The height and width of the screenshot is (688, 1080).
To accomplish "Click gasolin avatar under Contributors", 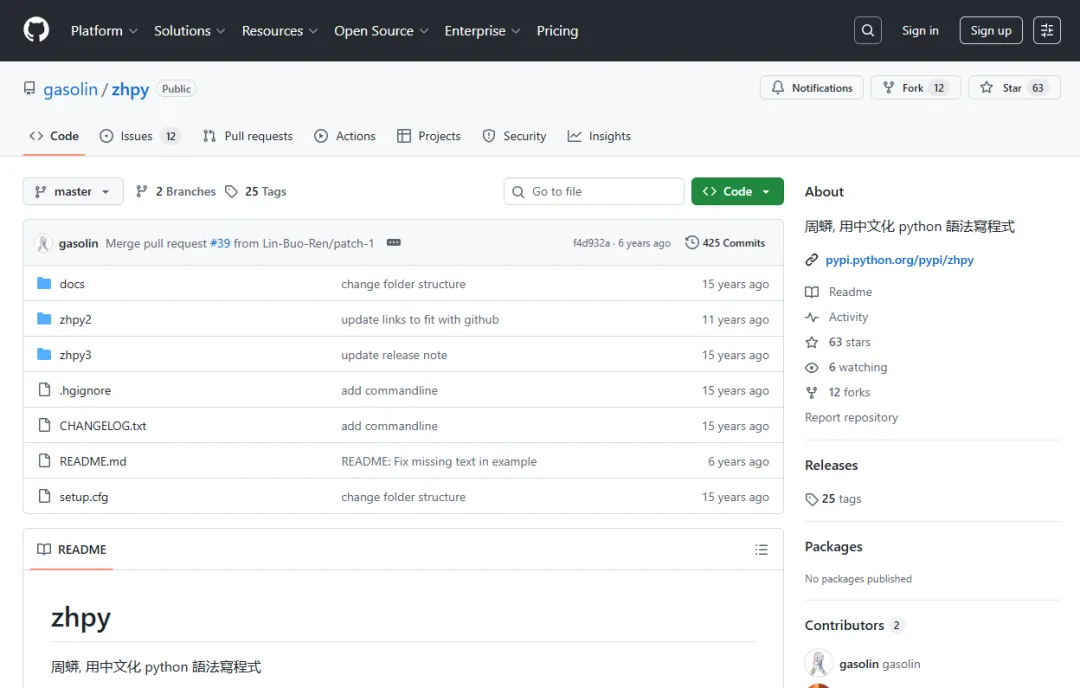I will coord(818,663).
